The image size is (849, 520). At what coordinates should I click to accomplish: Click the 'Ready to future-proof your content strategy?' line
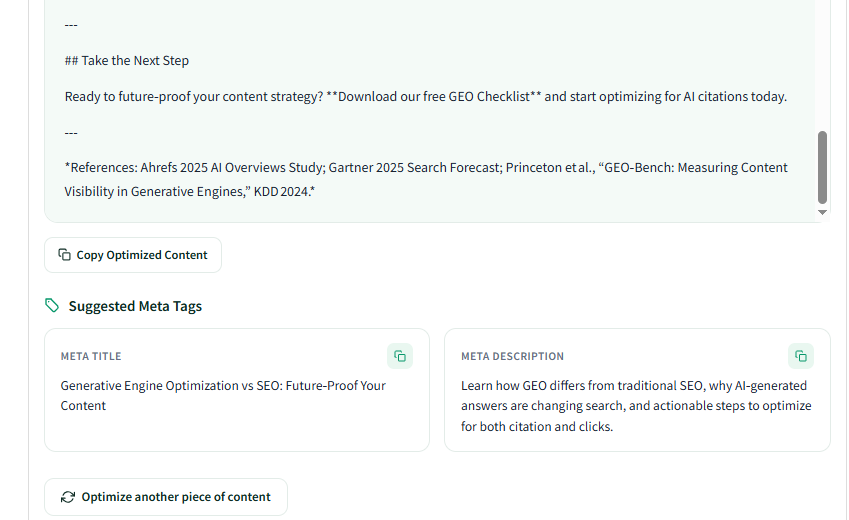tap(426, 96)
